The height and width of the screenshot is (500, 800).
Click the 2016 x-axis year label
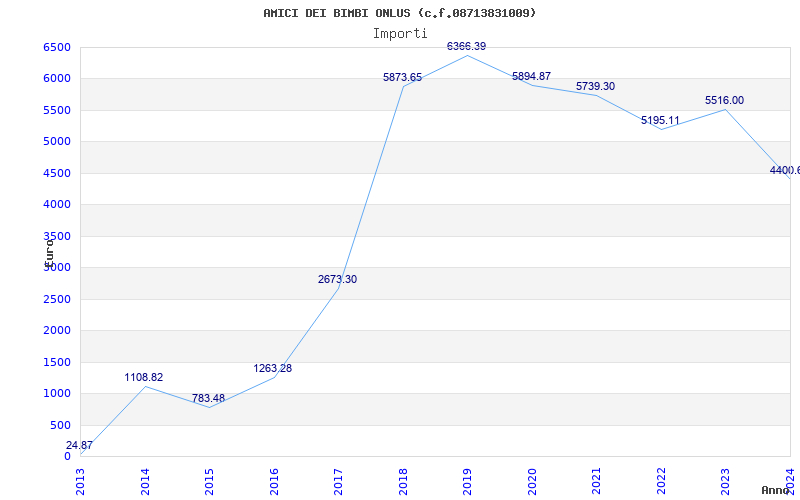274,482
